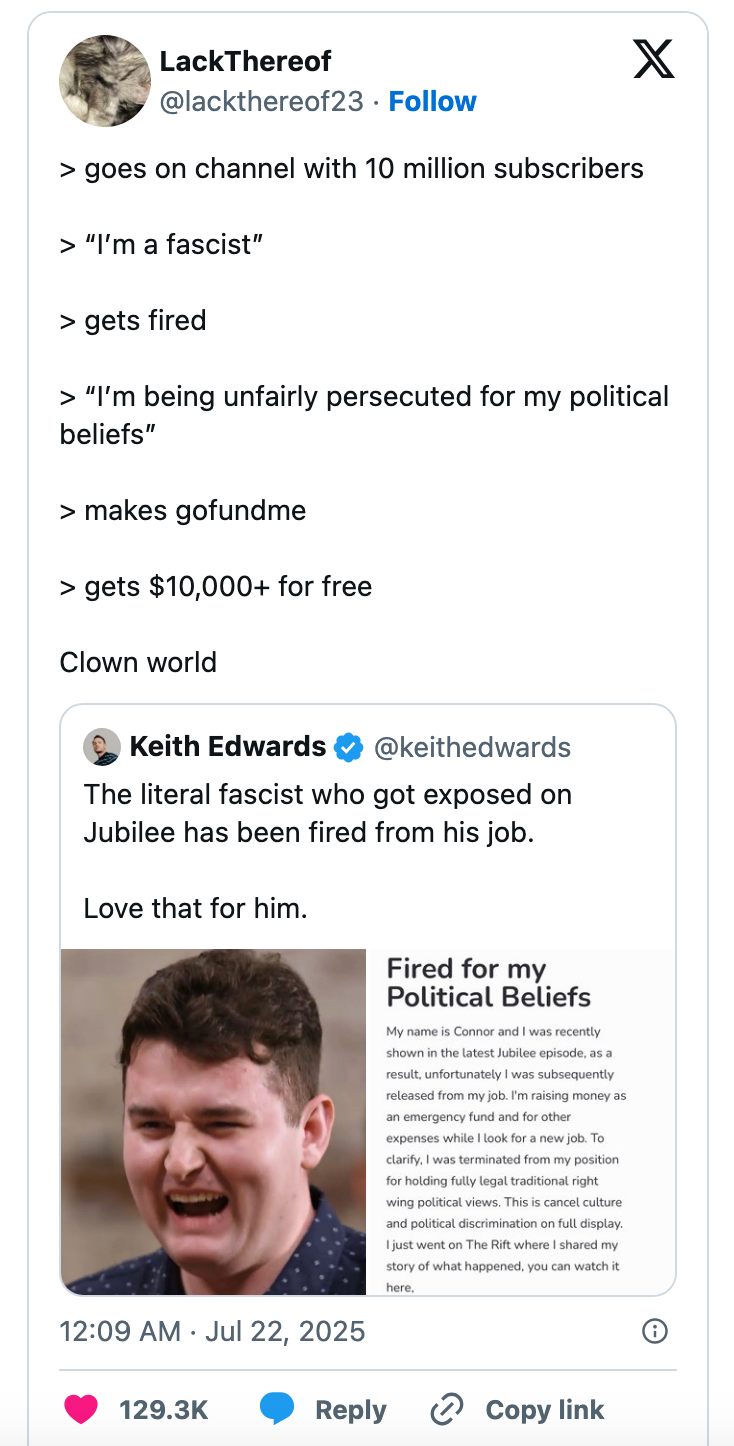Open the @keithedwards handle

(472, 747)
